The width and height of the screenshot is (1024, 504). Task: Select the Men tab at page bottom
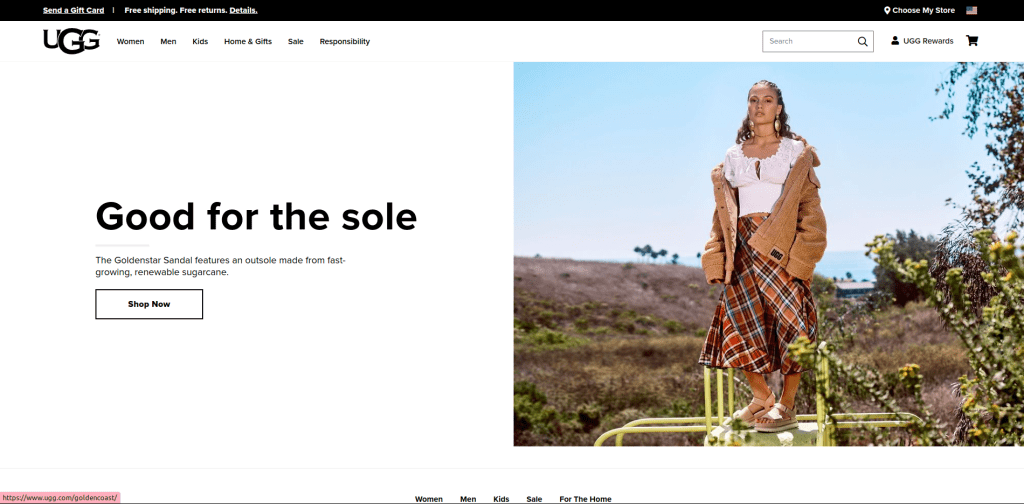point(468,499)
